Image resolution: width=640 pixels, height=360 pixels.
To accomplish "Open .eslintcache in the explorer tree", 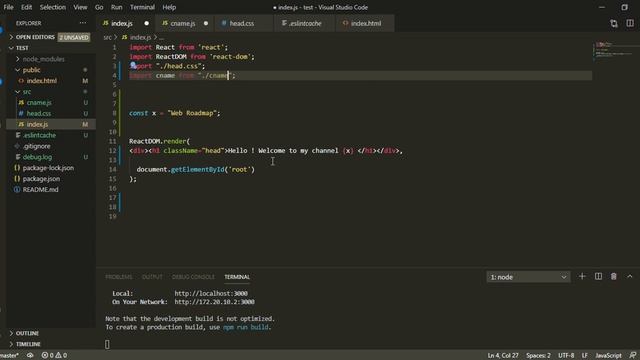I will pos(51,135).
